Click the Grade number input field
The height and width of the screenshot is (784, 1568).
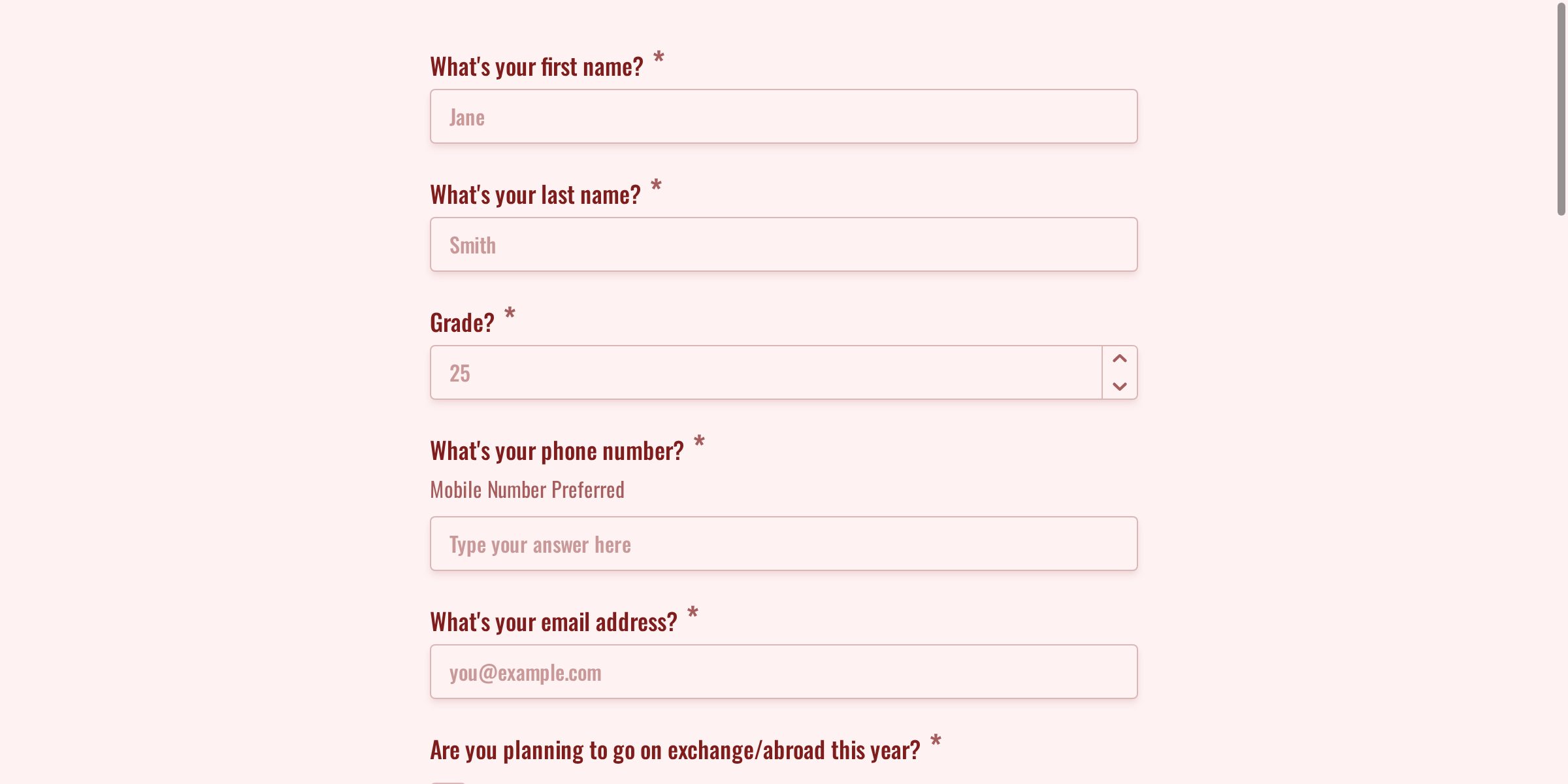tap(766, 373)
